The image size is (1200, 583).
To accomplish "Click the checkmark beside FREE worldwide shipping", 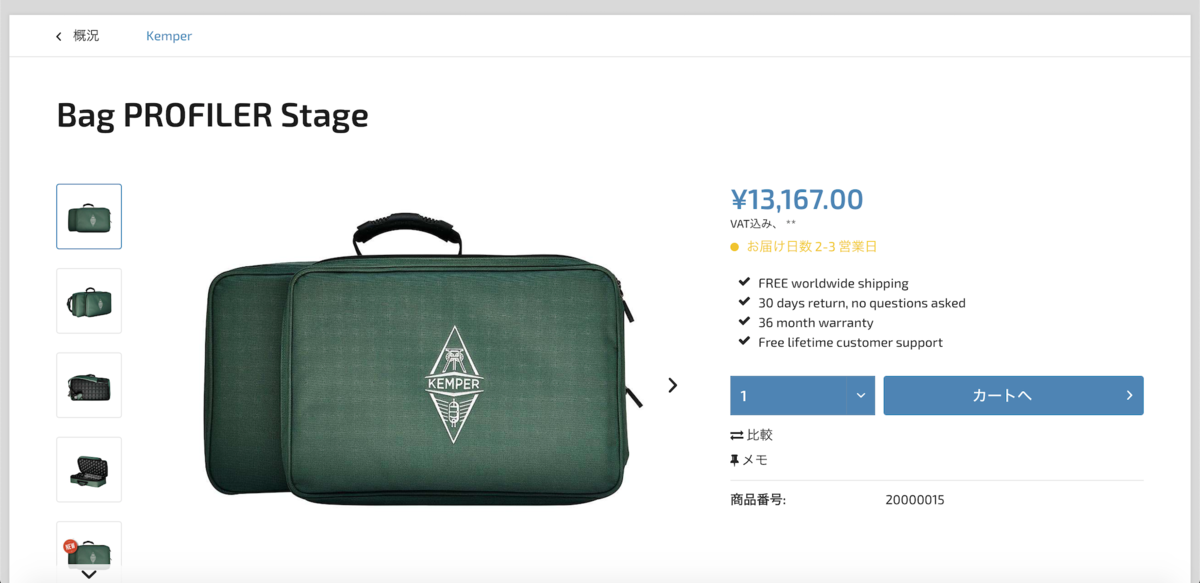I will click(x=743, y=283).
